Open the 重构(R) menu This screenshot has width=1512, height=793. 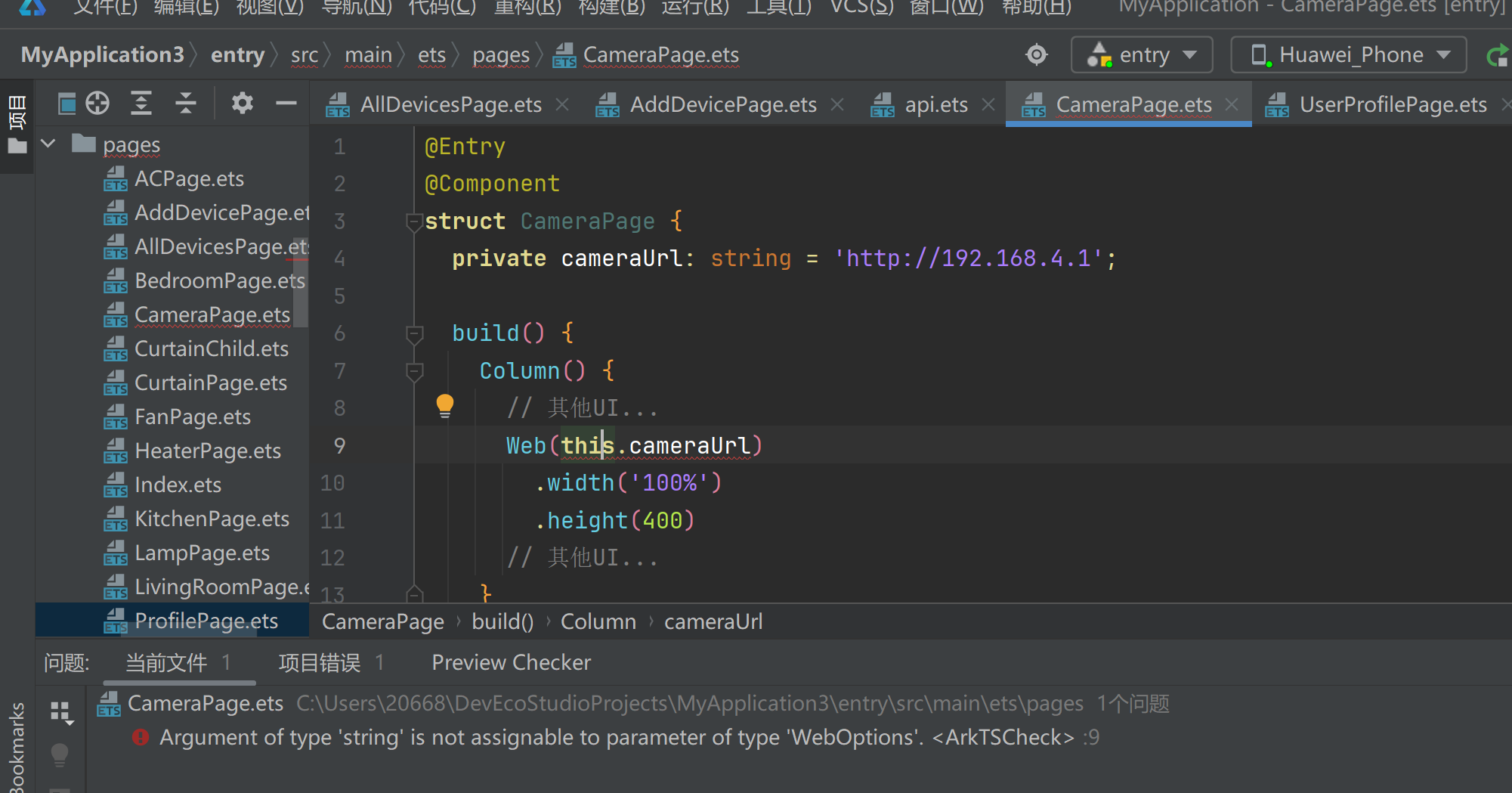[527, 7]
